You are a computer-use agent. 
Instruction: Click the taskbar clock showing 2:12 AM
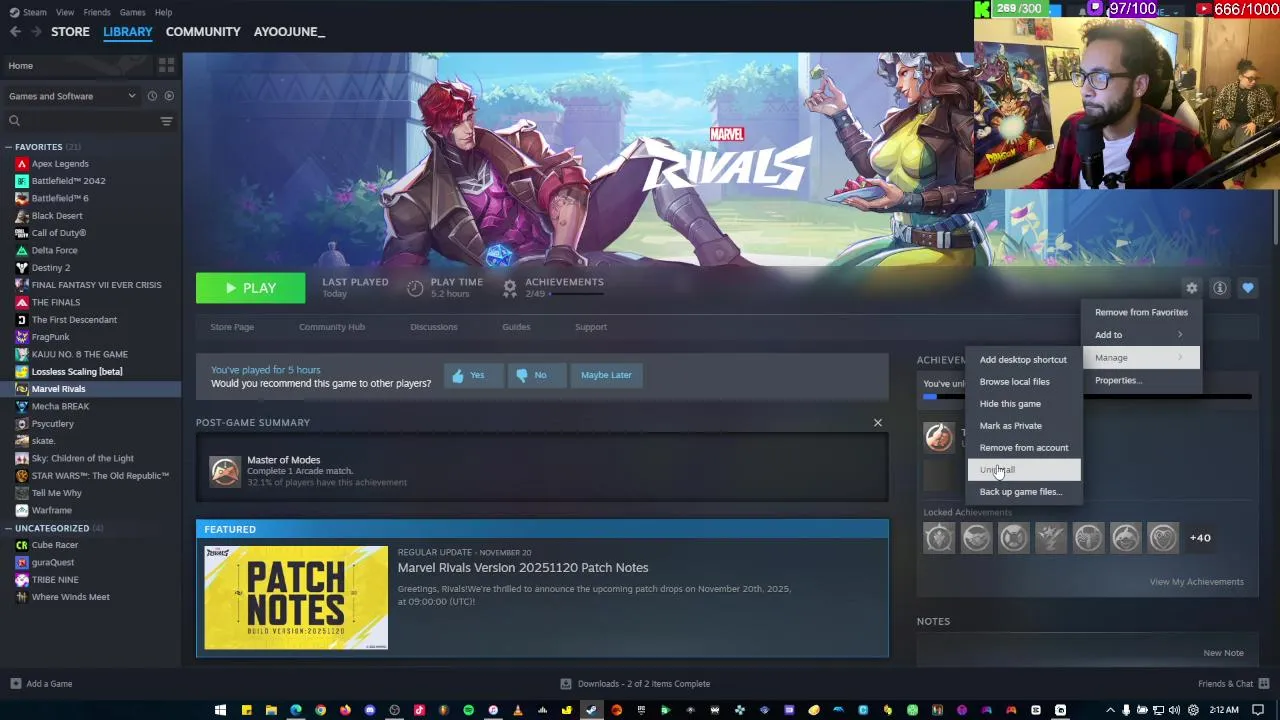1224,710
